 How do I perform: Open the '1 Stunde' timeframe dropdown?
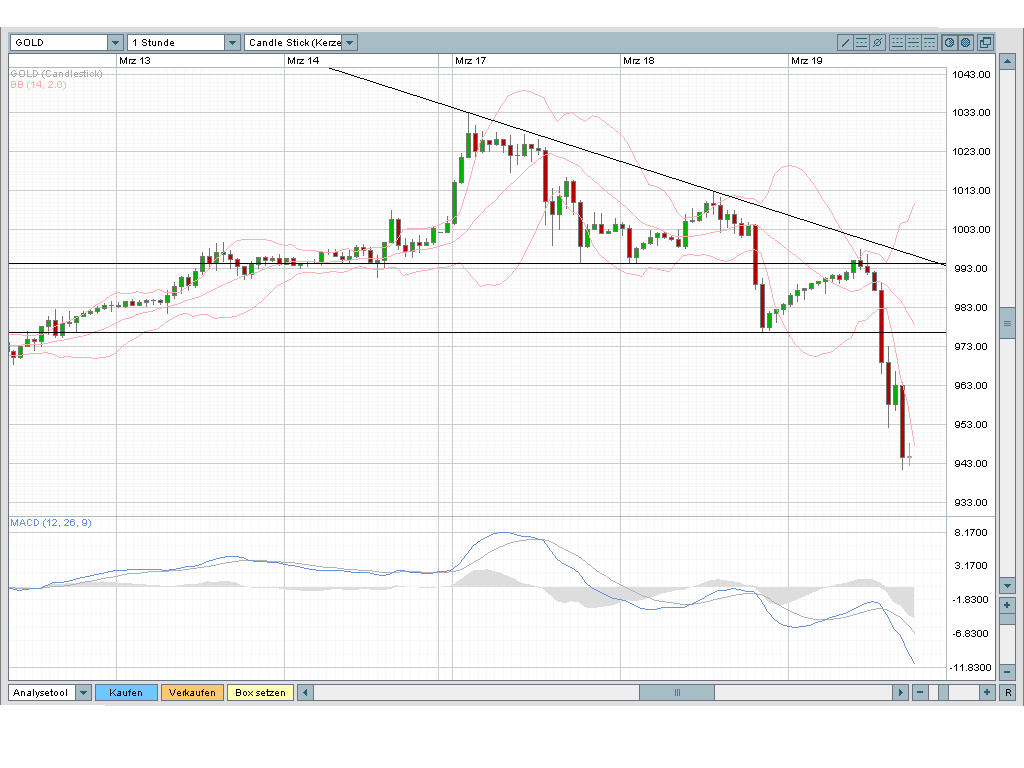(232, 43)
